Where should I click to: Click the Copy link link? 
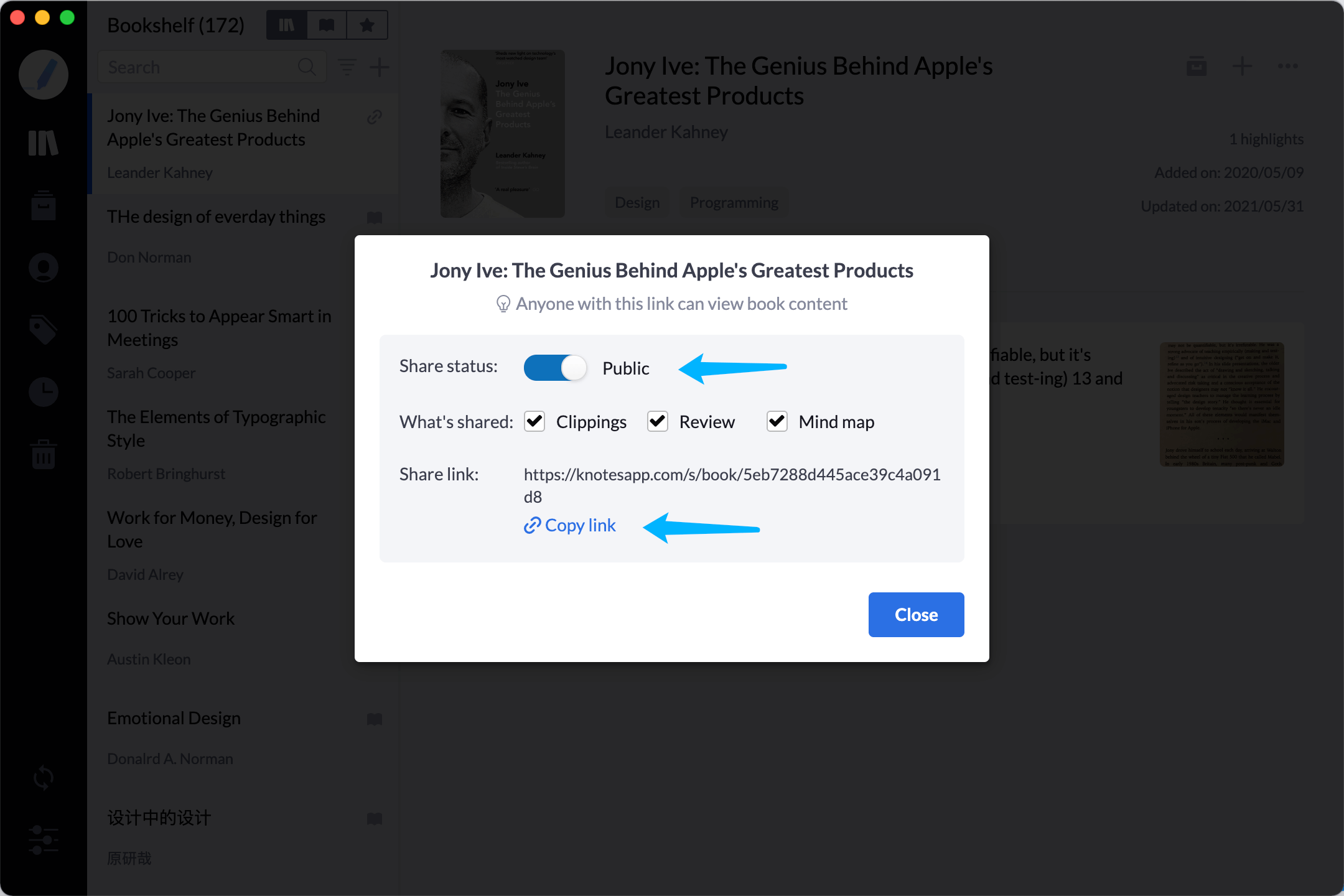click(570, 525)
